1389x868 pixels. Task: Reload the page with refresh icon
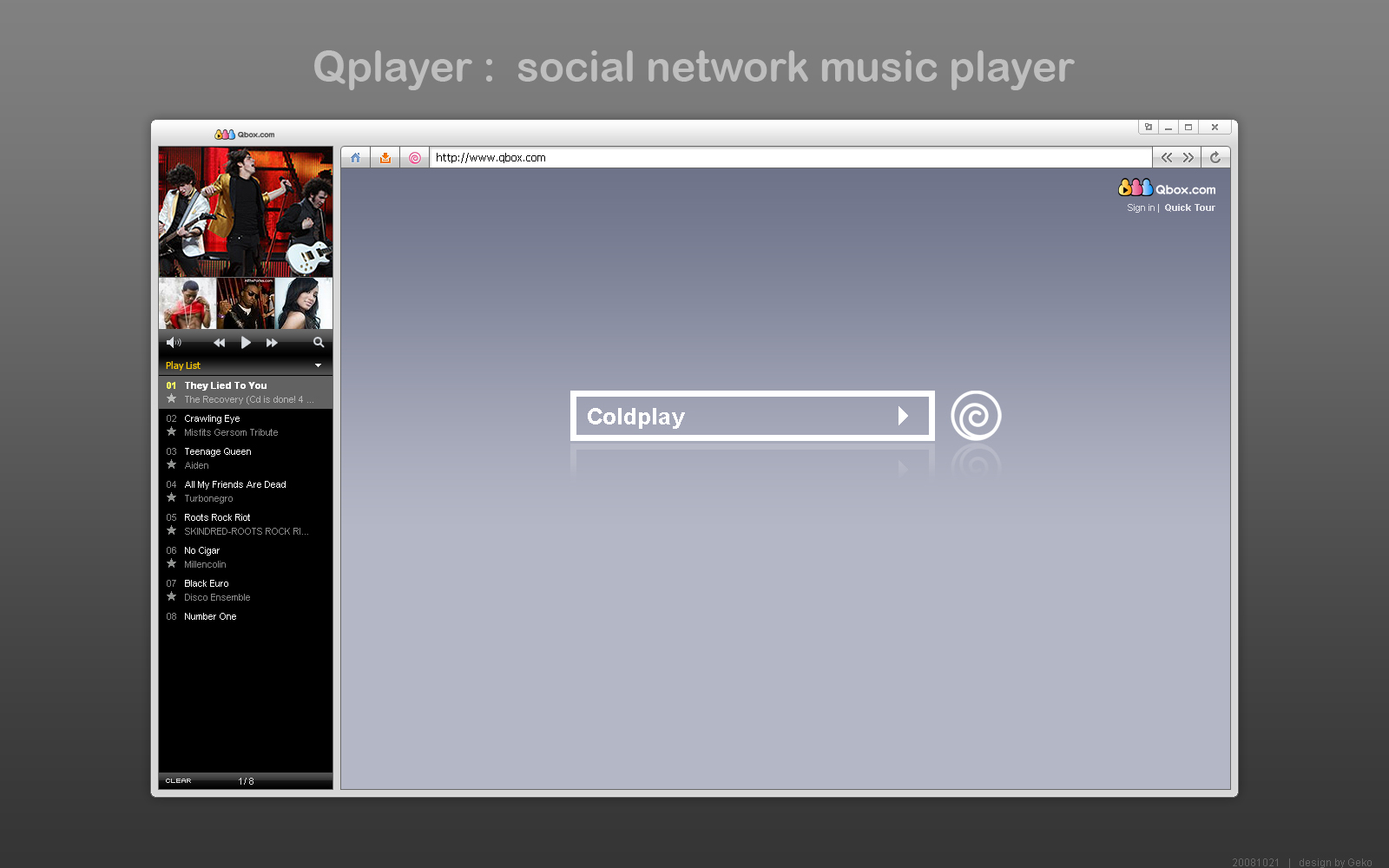coord(1215,158)
